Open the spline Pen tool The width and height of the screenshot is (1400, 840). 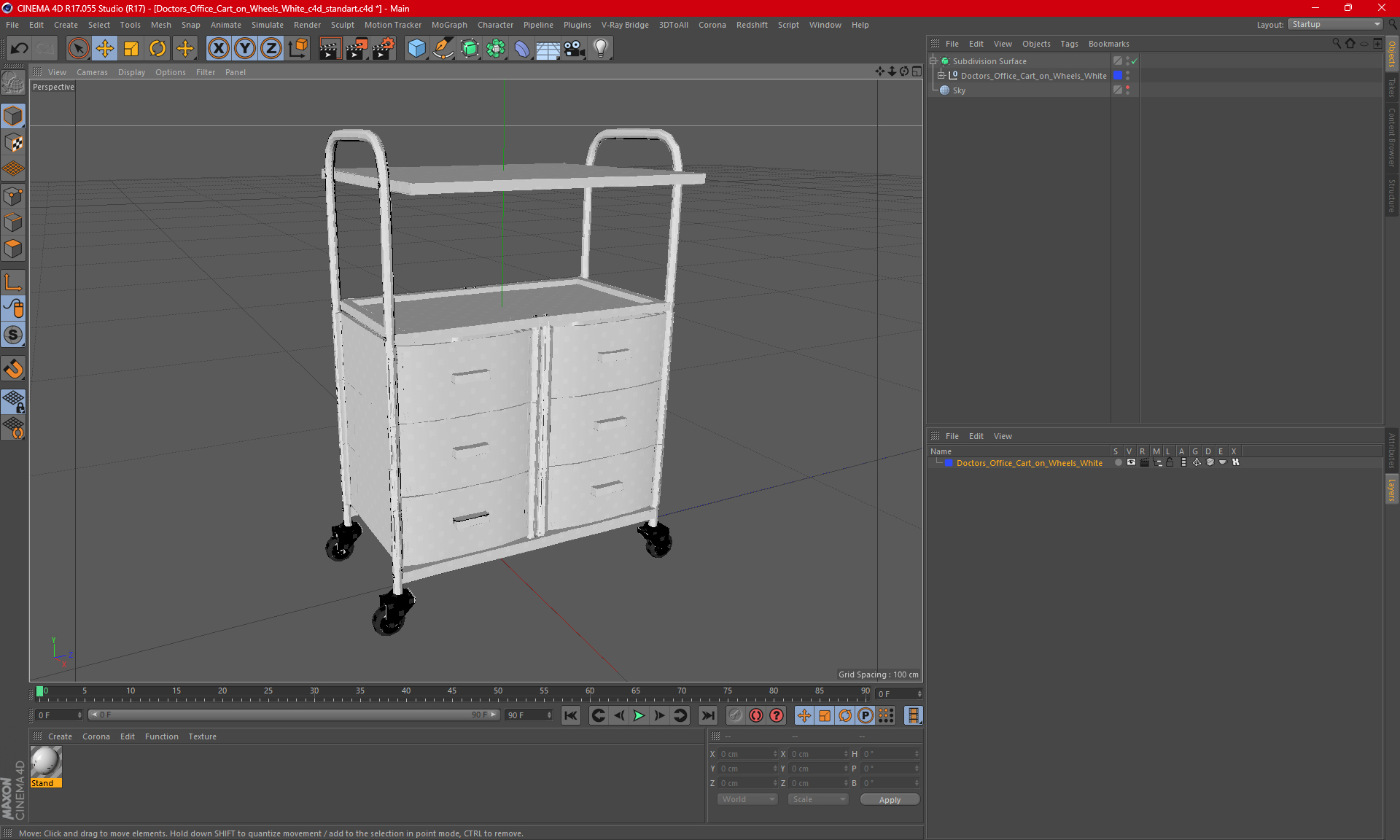(443, 48)
